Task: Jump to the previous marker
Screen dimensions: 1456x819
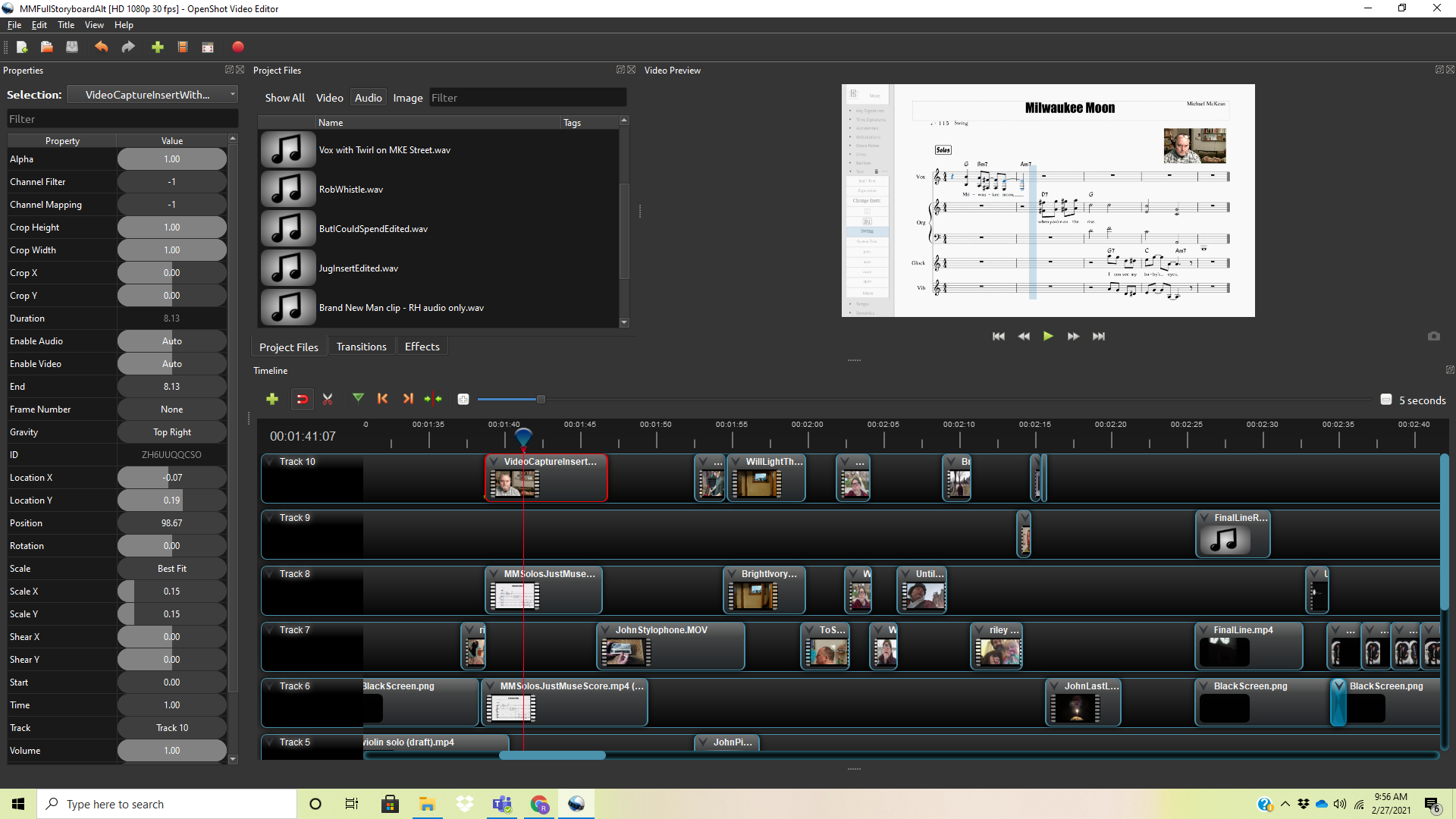Action: [382, 399]
